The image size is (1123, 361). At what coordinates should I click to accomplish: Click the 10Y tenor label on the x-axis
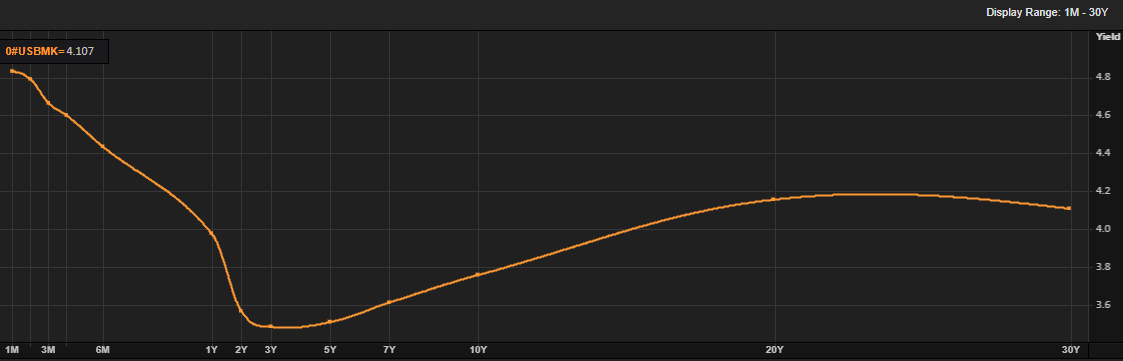(x=478, y=350)
